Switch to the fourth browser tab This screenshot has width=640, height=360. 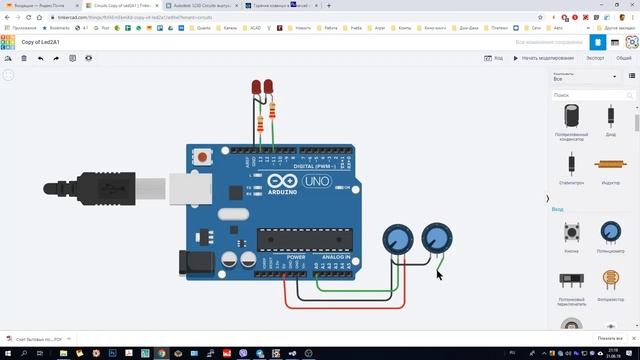[282, 6]
